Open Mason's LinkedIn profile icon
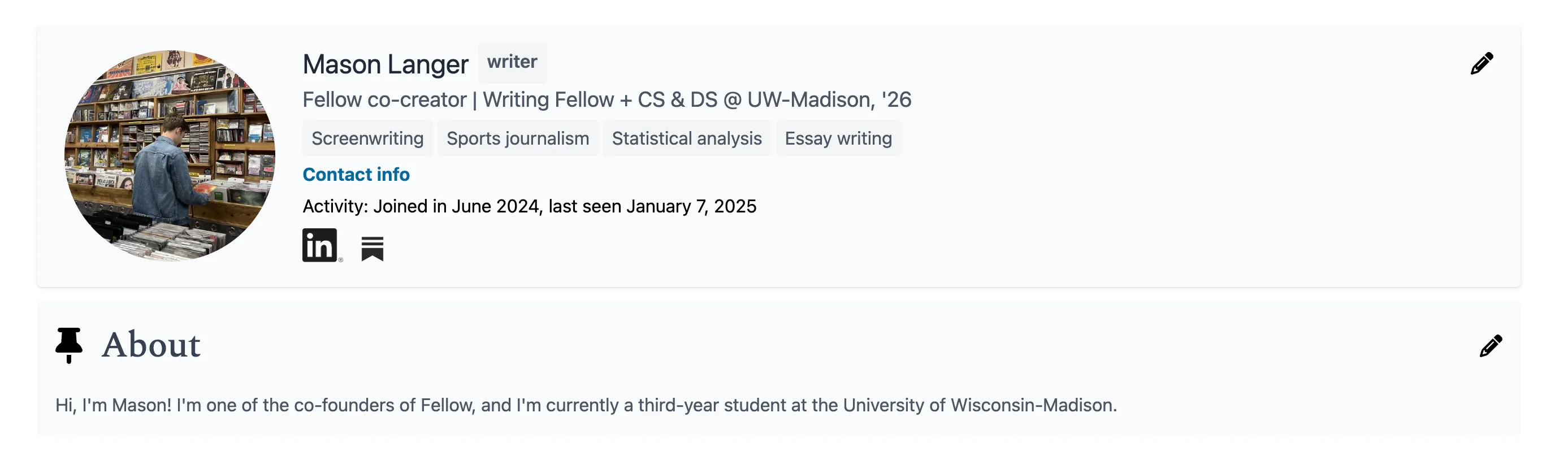This screenshot has height=469, width=1568. pyautogui.click(x=320, y=246)
